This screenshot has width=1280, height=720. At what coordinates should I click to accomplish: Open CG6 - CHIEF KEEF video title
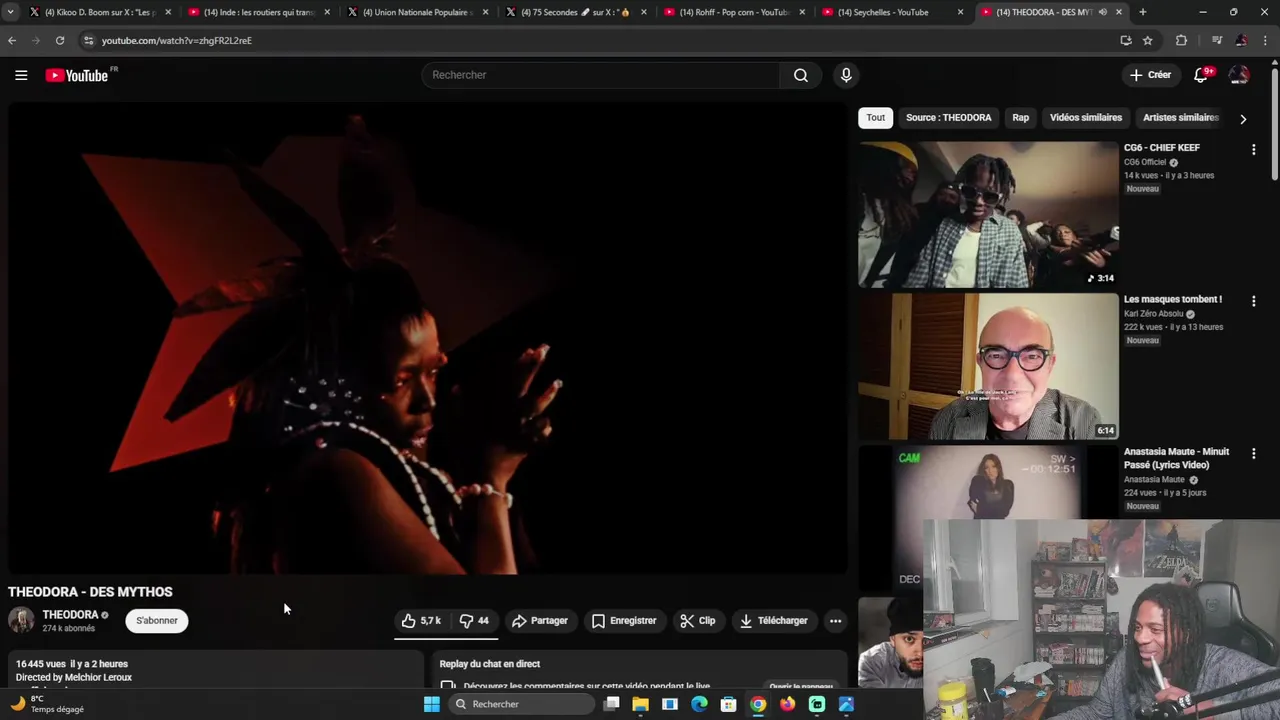(x=1161, y=148)
